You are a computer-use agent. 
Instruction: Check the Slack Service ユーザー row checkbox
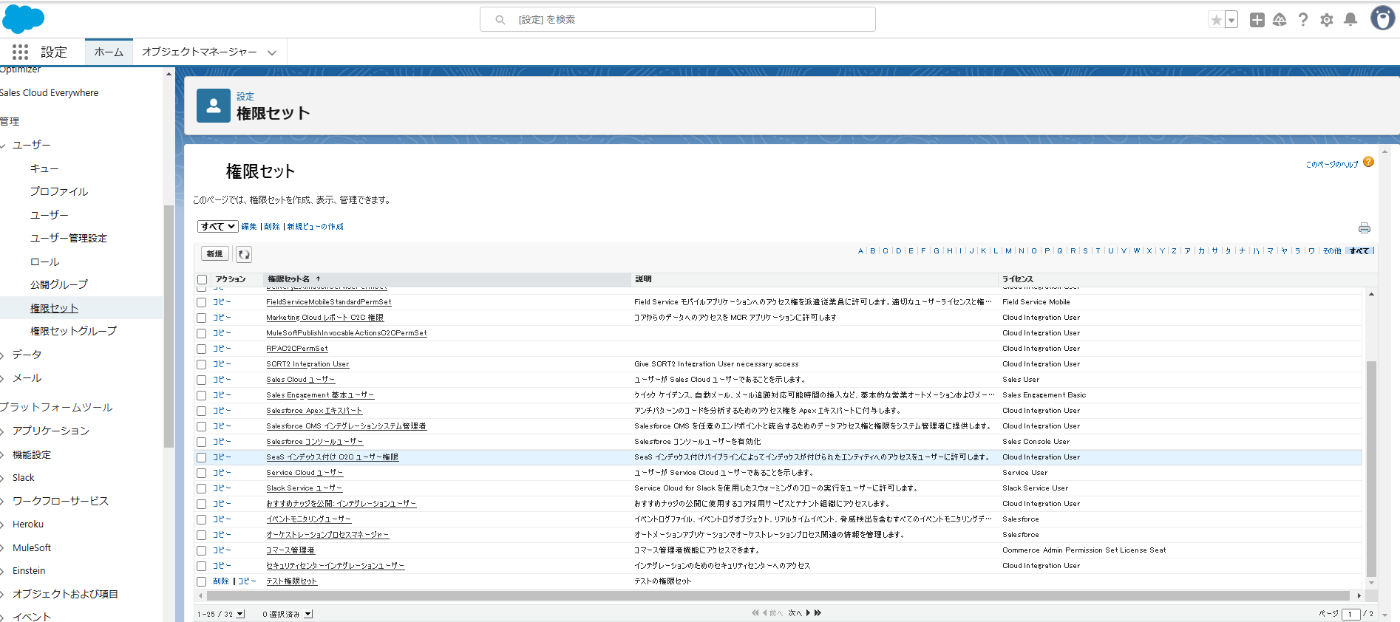pos(202,488)
